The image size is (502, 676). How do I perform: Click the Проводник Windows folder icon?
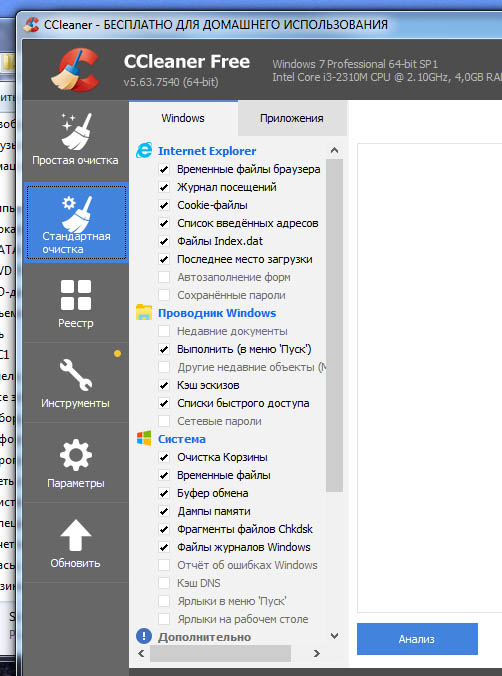(x=144, y=313)
